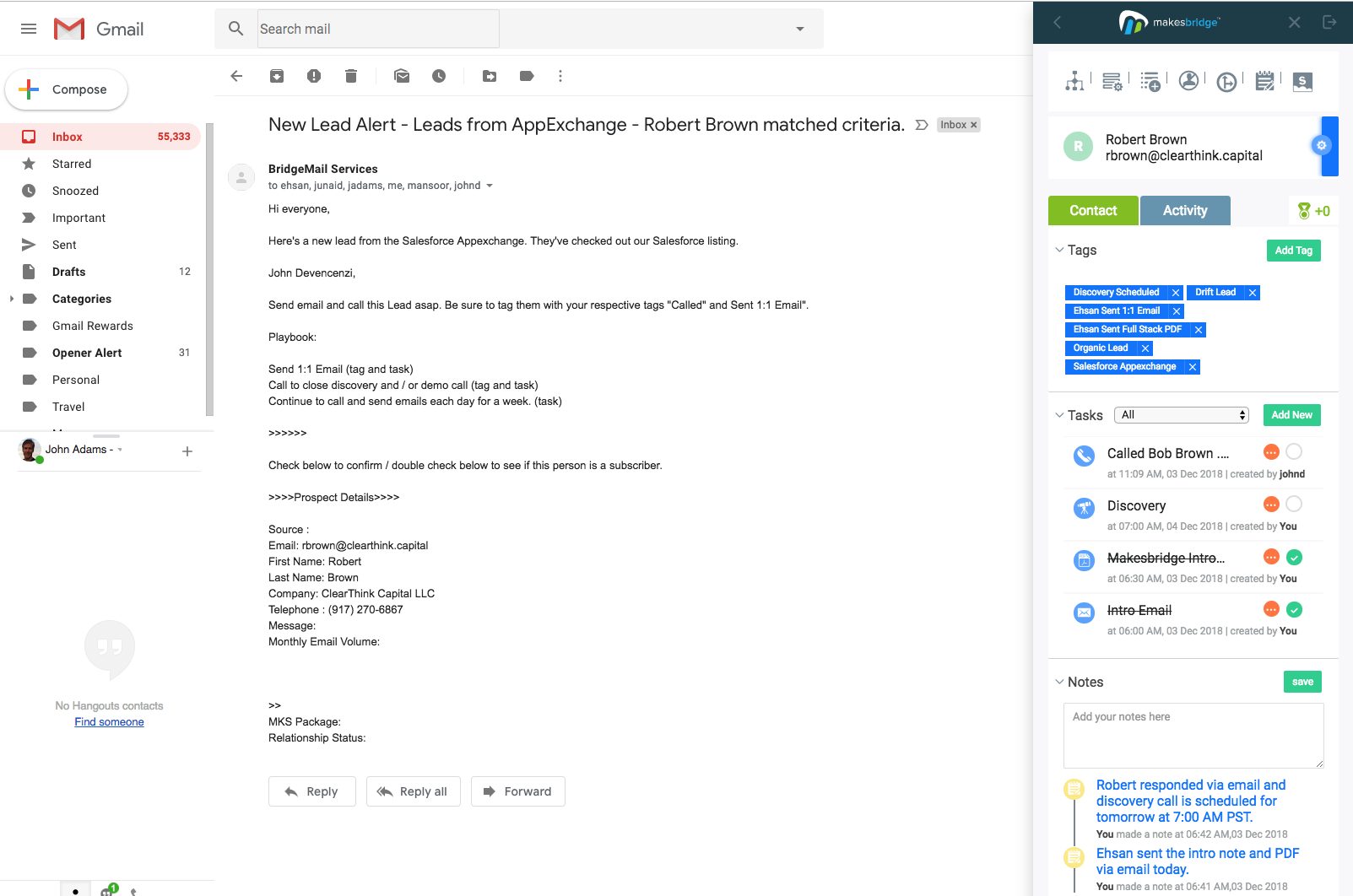
Task: Click the Labels tag icon in toolbar
Action: (527, 76)
